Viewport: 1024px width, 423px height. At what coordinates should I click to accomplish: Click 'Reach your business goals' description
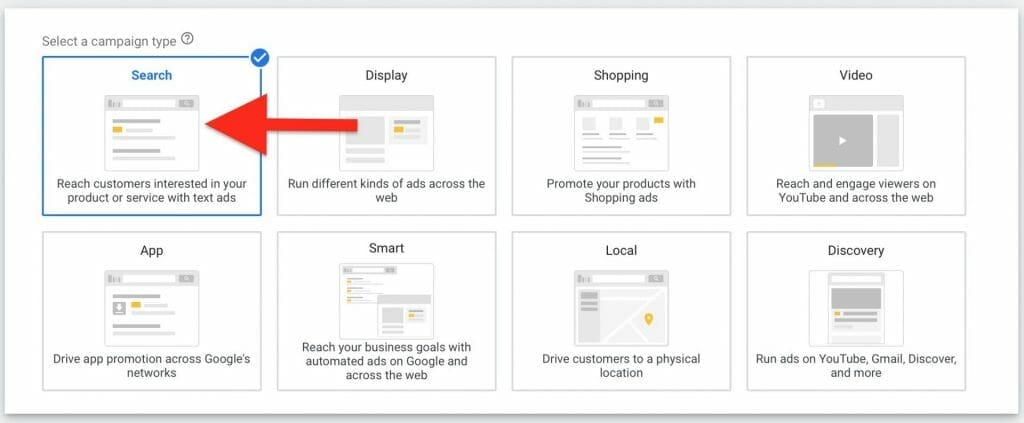(x=387, y=361)
